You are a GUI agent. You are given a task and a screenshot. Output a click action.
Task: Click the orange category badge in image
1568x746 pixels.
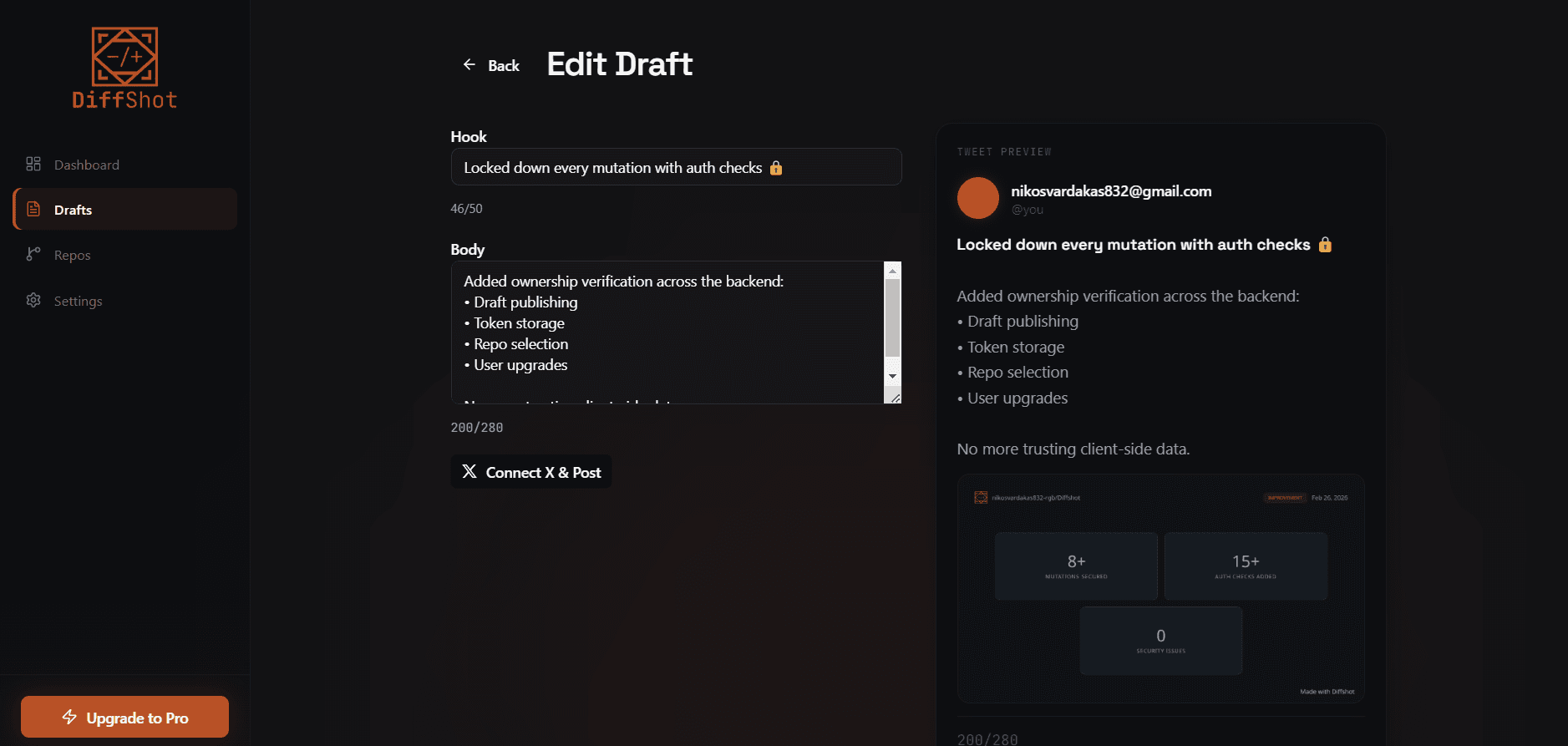pos(1286,498)
